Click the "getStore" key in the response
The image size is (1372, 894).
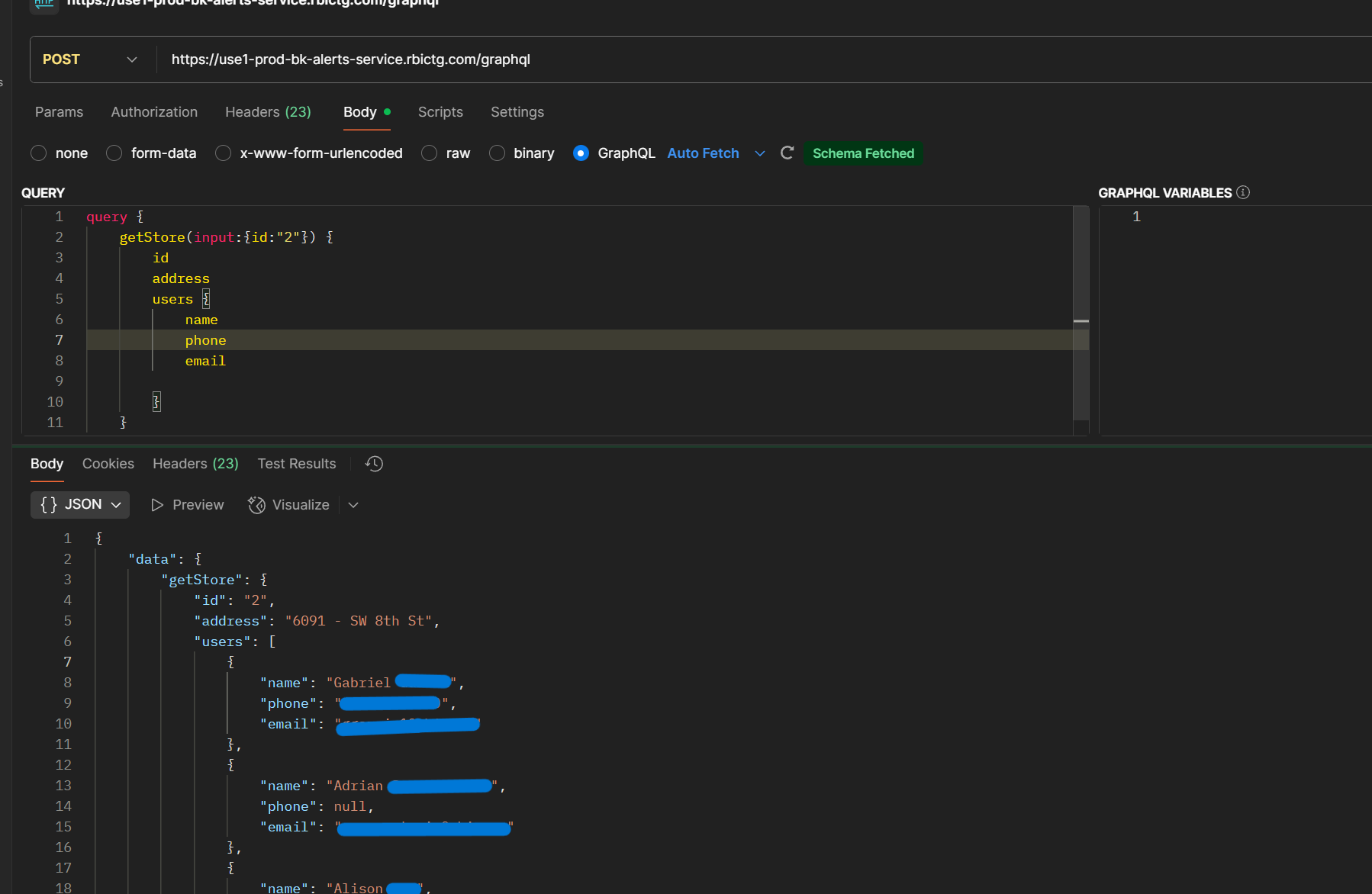pos(201,580)
